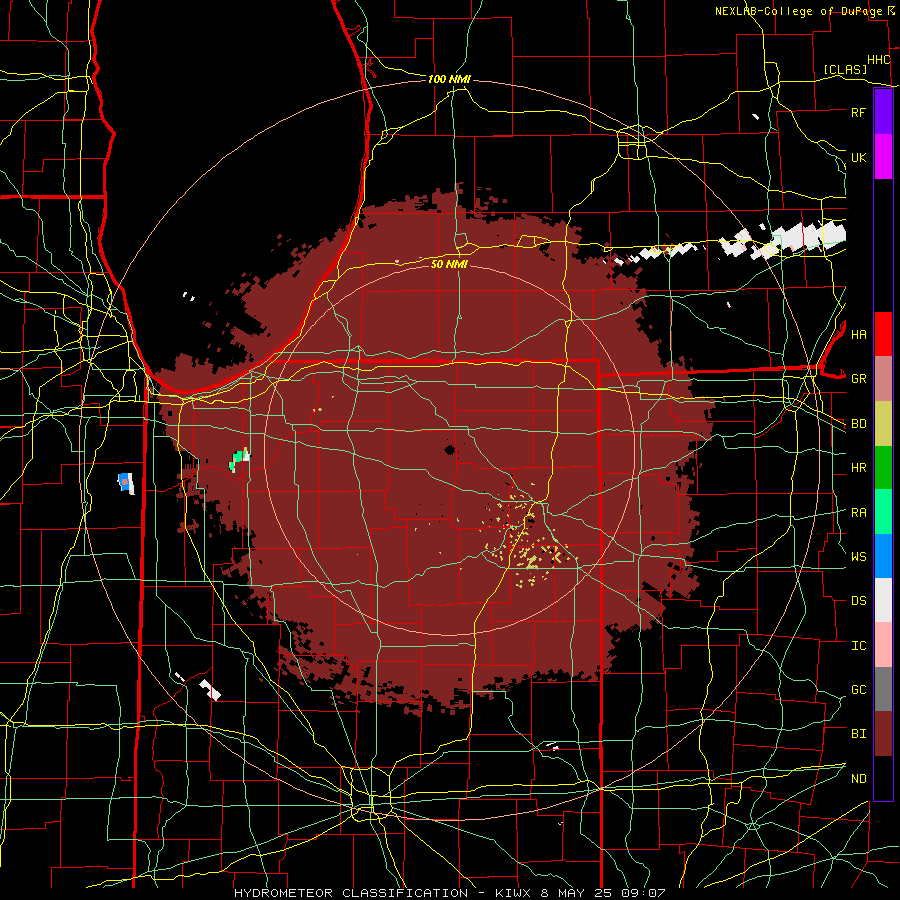Screen dimensions: 900x900
Task: Click the 50 NMI range ring label
Action: pos(449,264)
